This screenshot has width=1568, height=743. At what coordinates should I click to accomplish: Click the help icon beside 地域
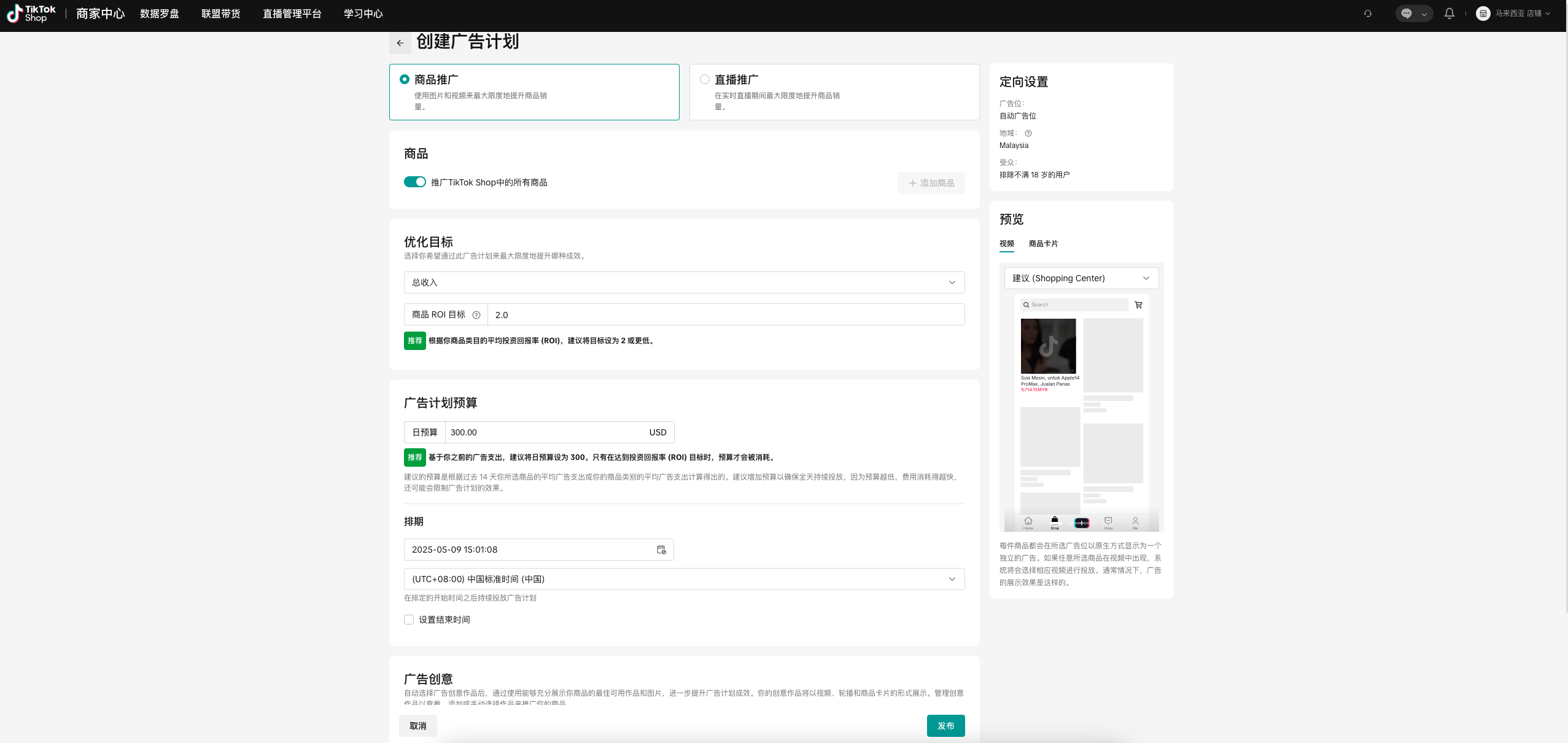point(1028,133)
